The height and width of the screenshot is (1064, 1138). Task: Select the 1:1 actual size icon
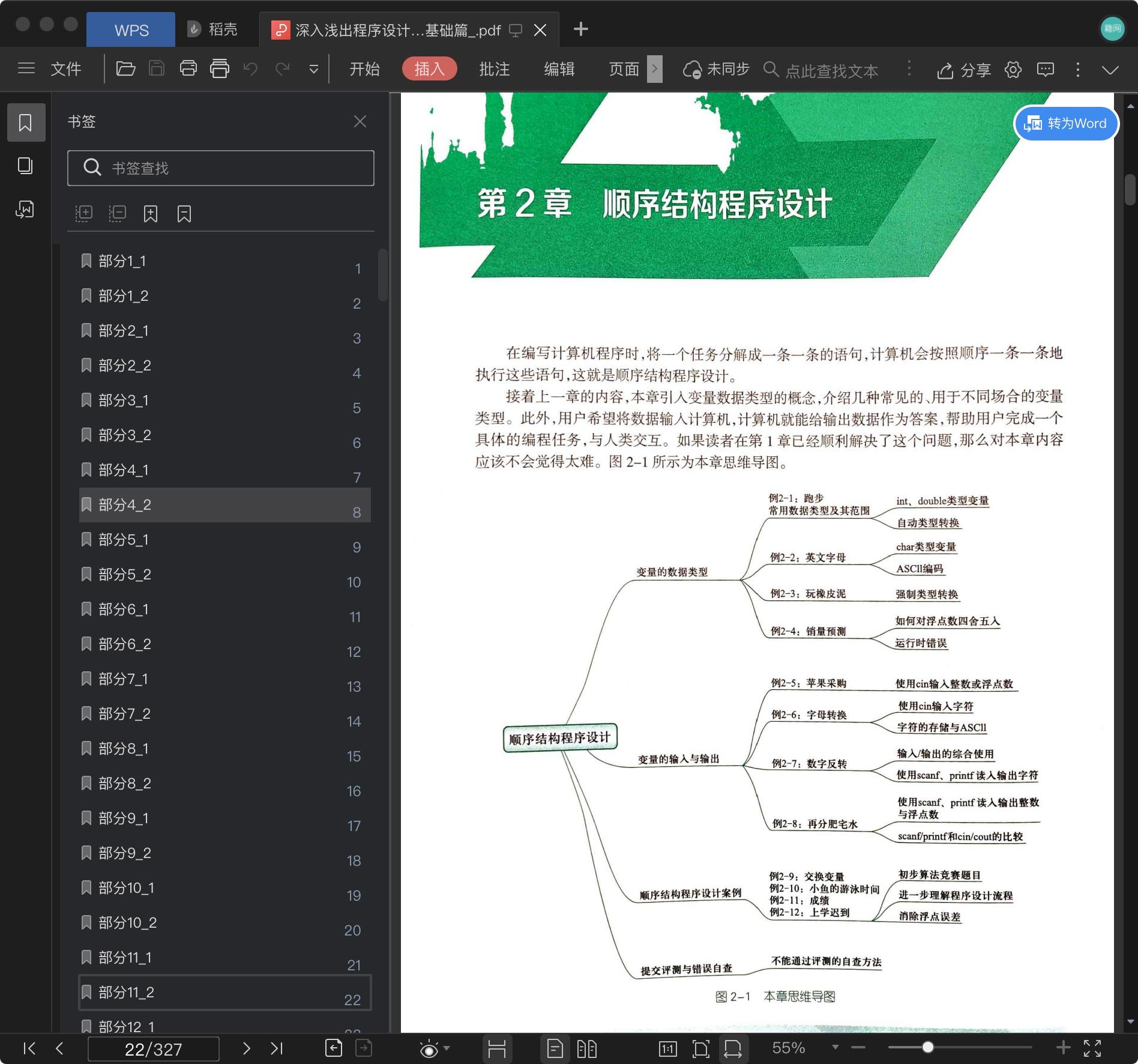point(668,1048)
